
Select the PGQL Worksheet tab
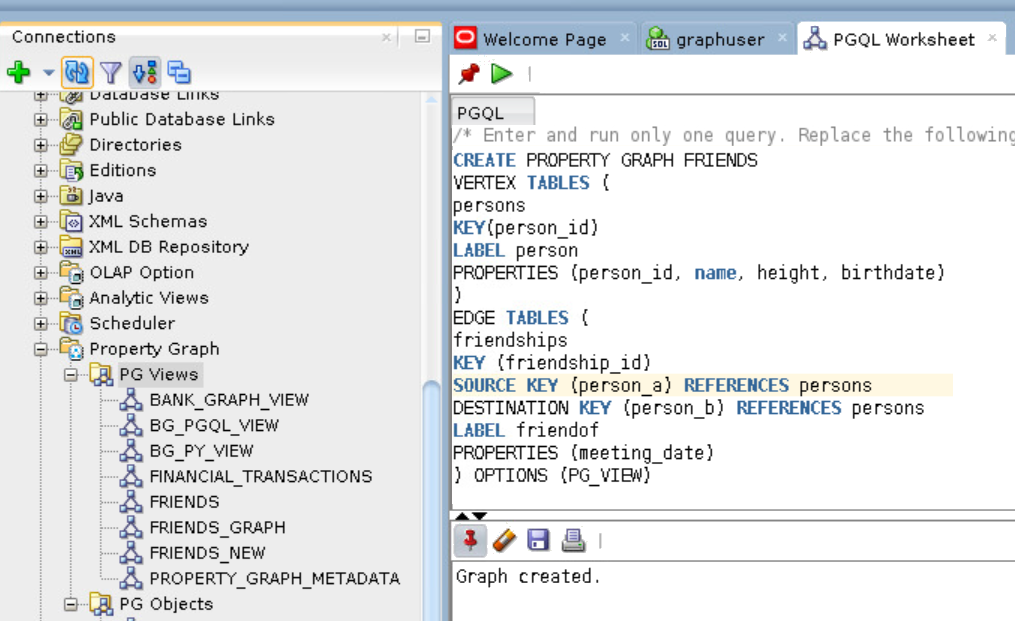click(x=904, y=40)
